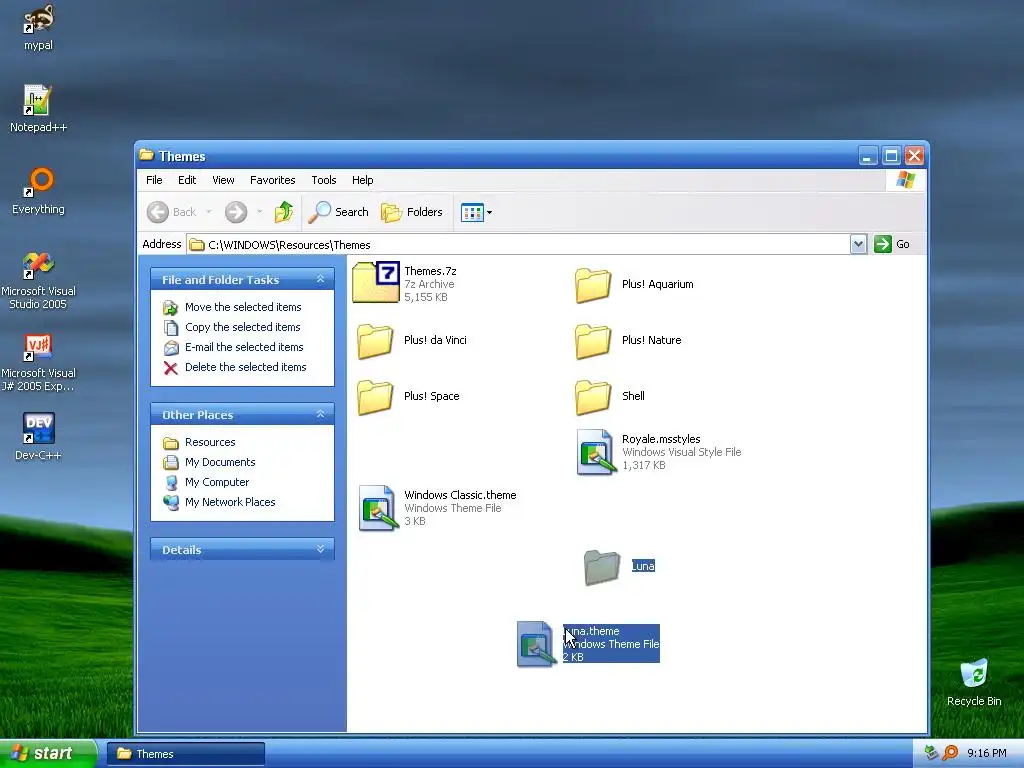Select the Luna.theme file icon
1024x768 pixels.
[537, 644]
